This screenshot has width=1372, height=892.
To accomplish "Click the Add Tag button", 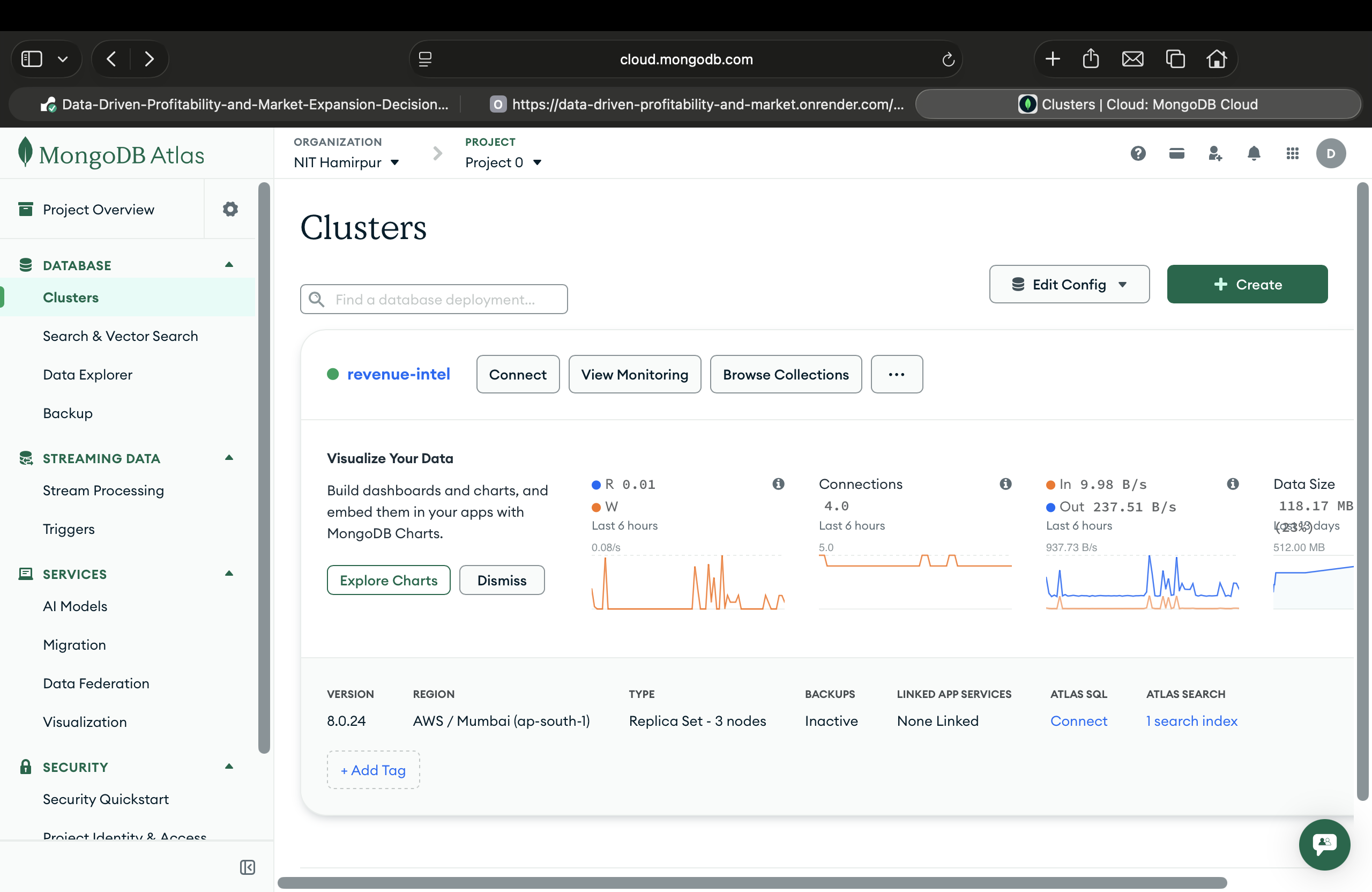I will (x=373, y=770).
